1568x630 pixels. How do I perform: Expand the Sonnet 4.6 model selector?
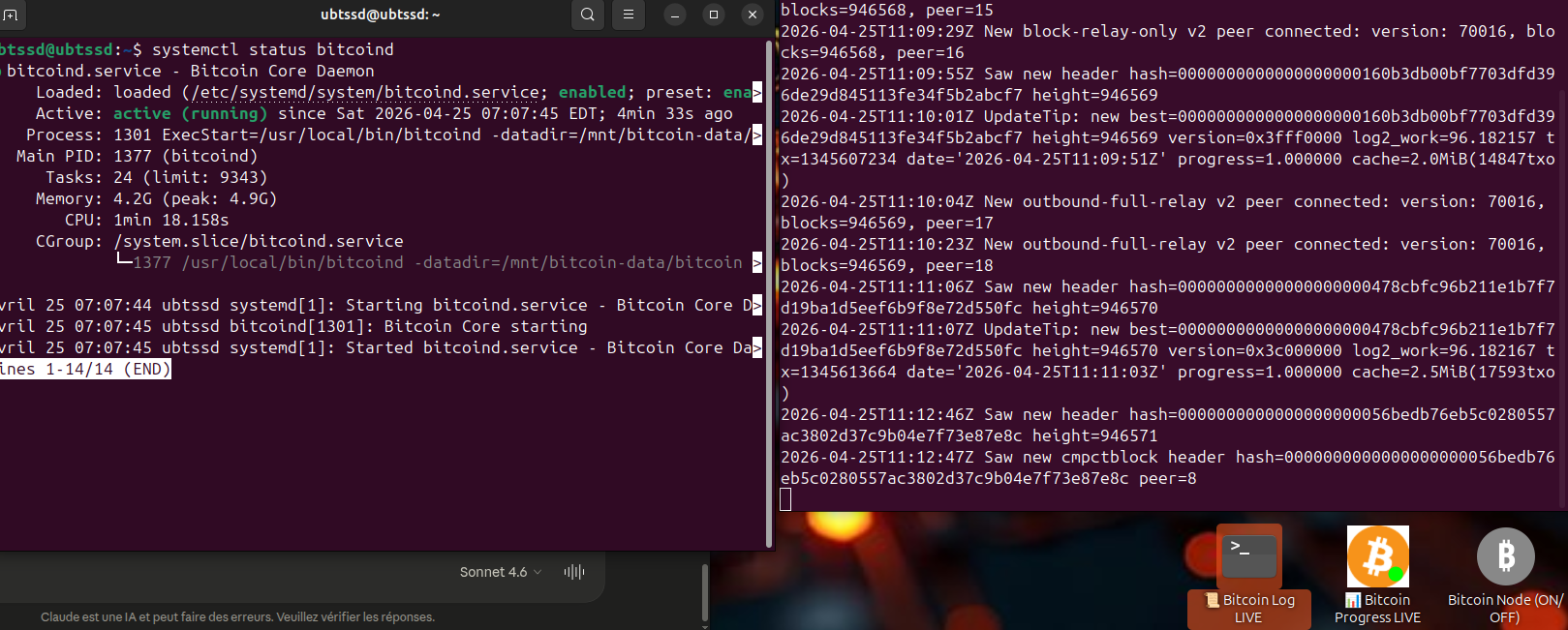500,572
